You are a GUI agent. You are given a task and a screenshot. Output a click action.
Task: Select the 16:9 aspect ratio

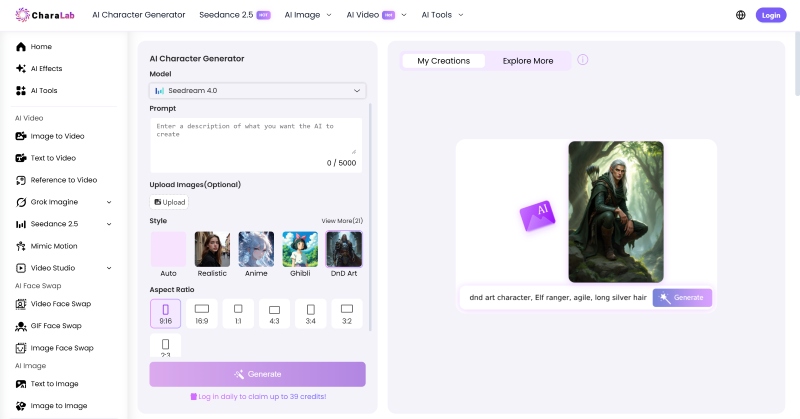(202, 313)
